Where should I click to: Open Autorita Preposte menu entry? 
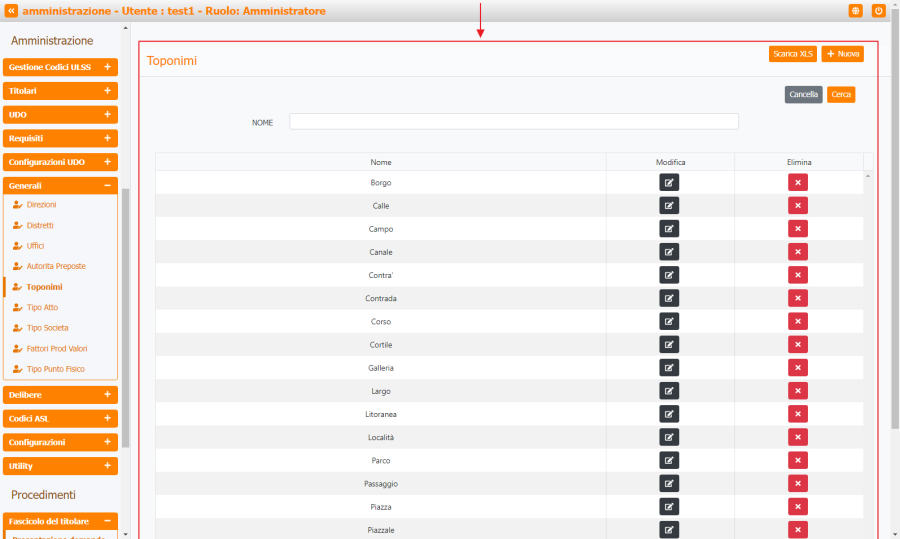tap(56, 266)
